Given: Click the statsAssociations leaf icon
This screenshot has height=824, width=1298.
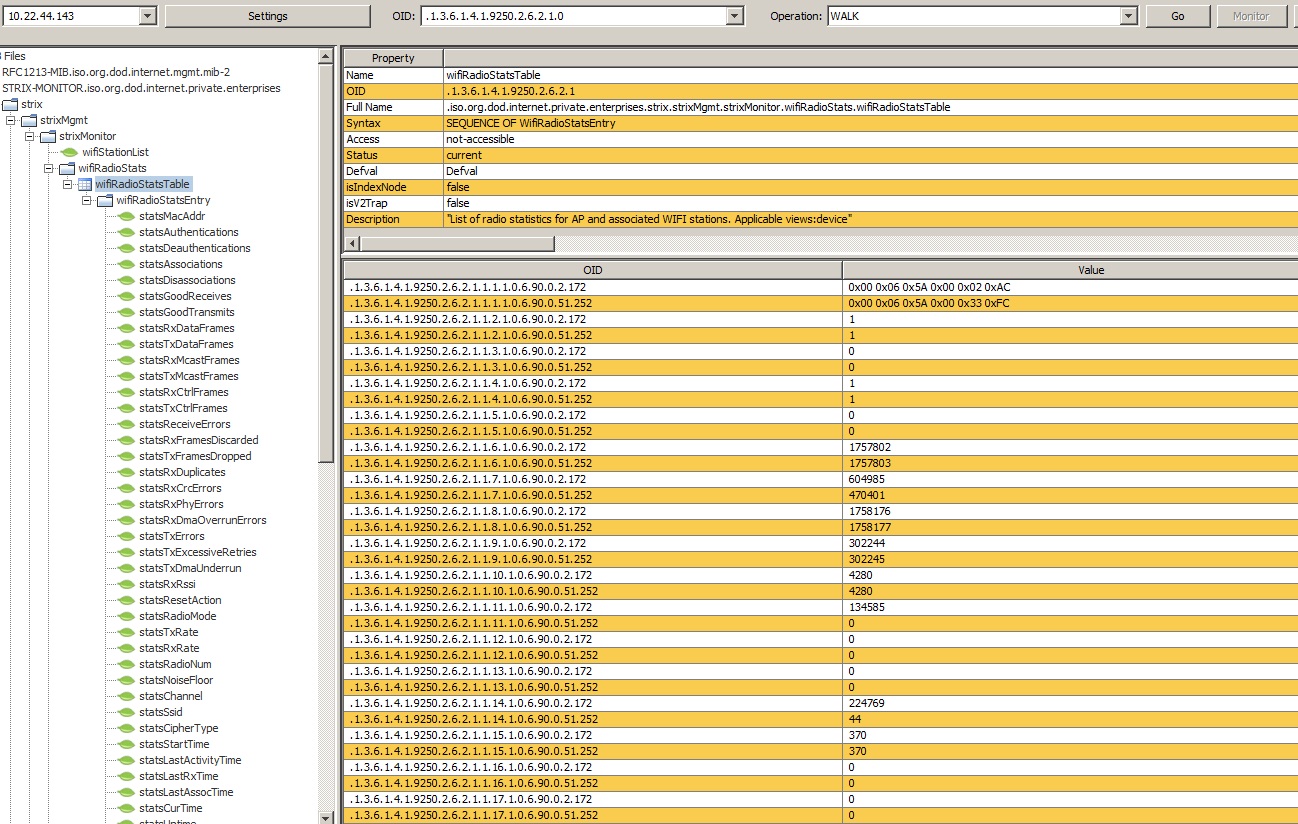Looking at the screenshot, I should [126, 264].
